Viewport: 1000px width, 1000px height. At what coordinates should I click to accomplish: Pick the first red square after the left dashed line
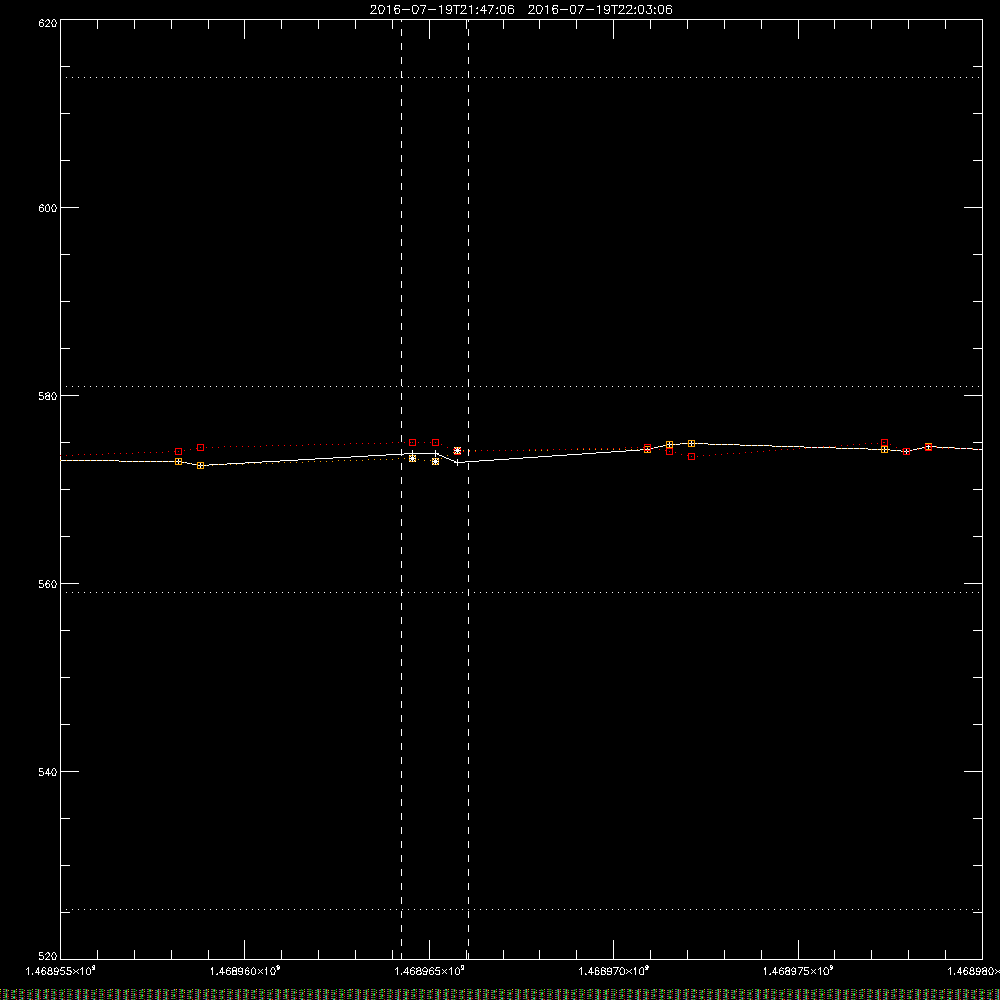[x=413, y=443]
